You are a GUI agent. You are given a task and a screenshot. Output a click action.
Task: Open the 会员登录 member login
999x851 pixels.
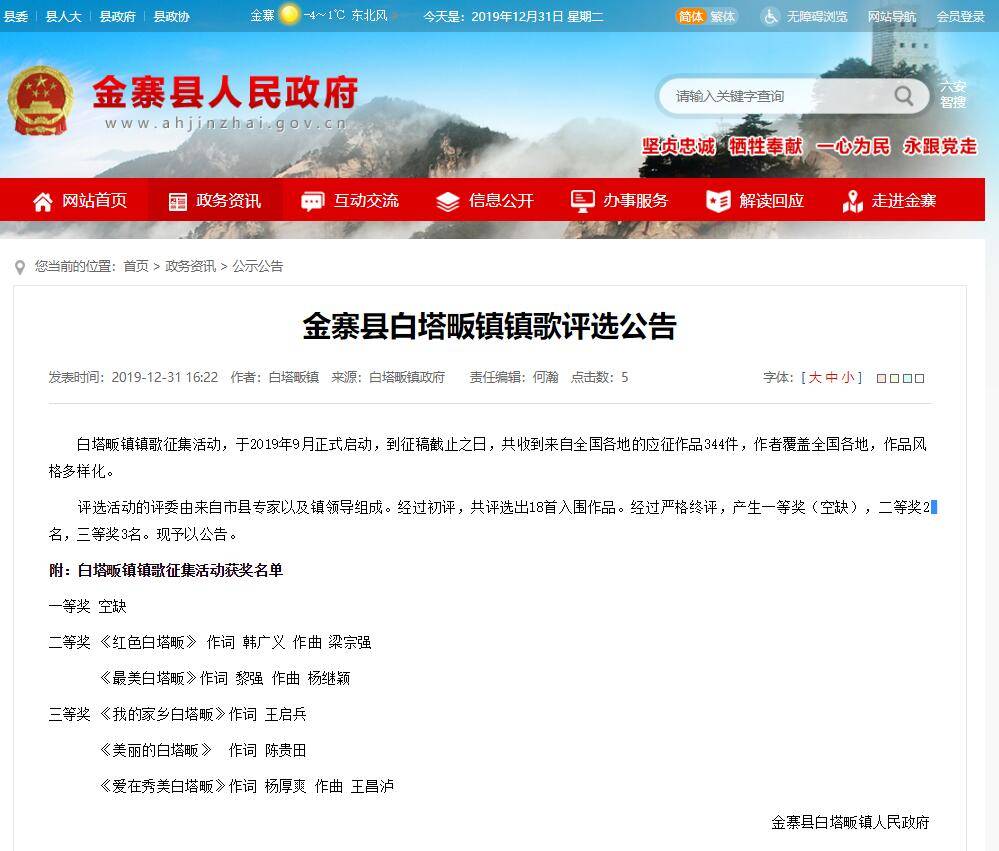click(960, 17)
